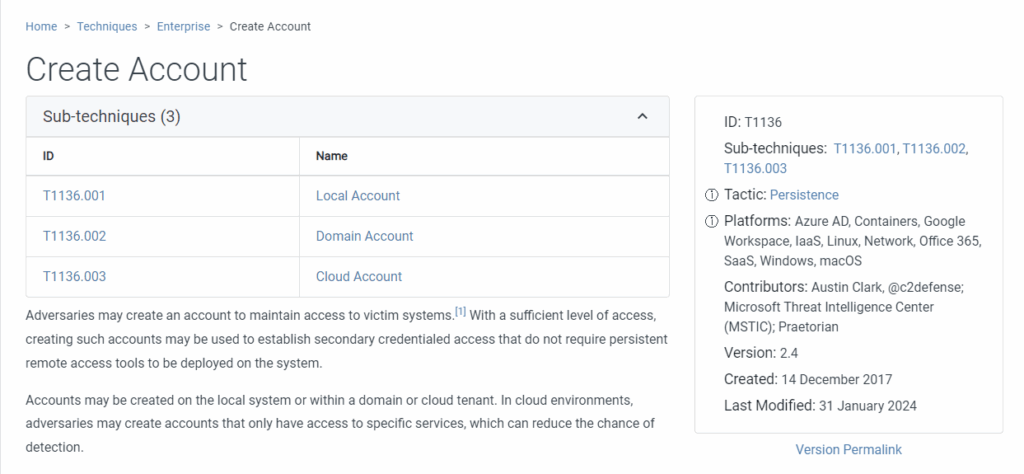This screenshot has height=474, width=1024.
Task: Open T1136.002 in the sub-techniques table
Action: pyautogui.click(x=74, y=236)
